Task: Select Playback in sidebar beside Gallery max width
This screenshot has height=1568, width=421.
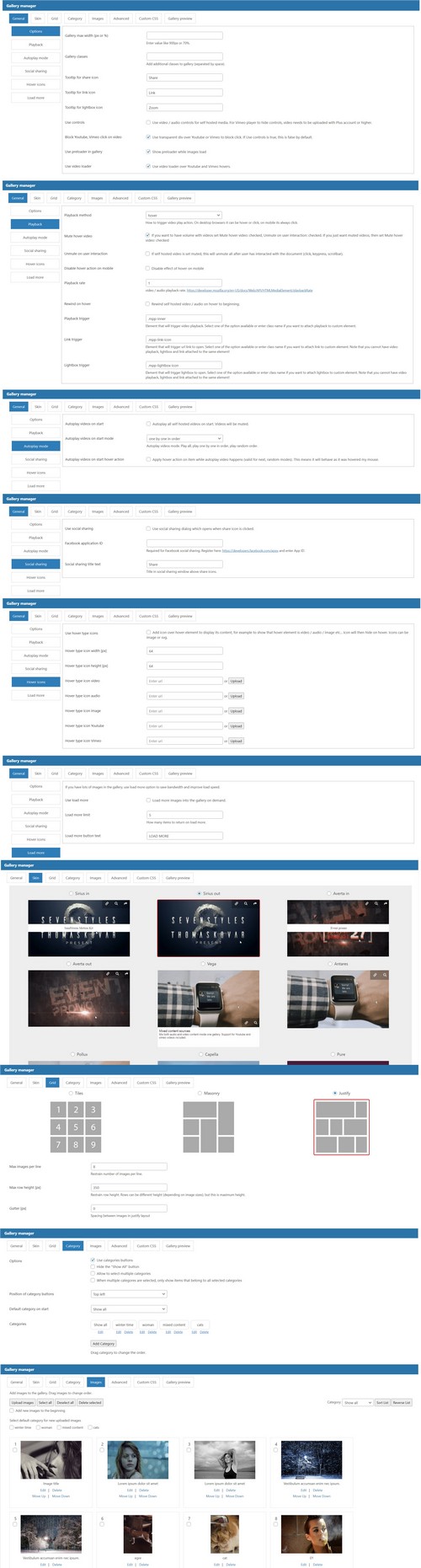Action: 35,45
